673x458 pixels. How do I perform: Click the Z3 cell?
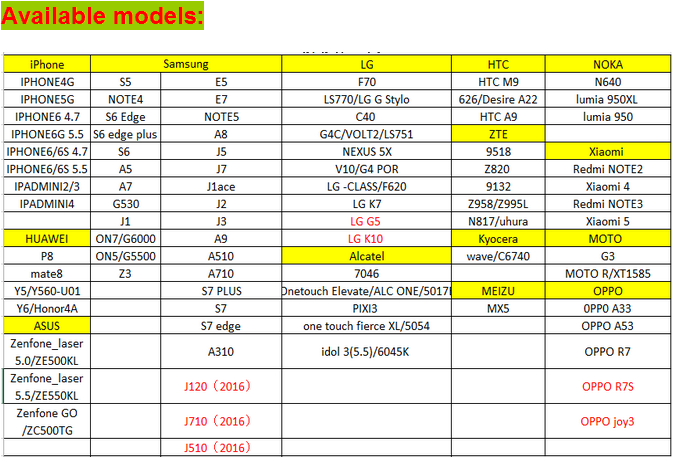tap(125, 273)
